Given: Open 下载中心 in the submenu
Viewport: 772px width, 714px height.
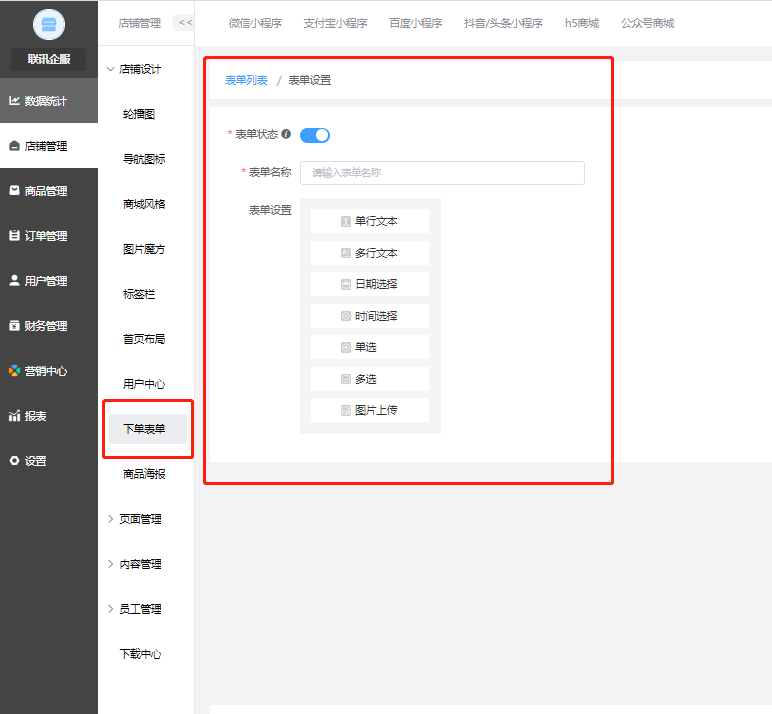Looking at the screenshot, I should tap(140, 654).
